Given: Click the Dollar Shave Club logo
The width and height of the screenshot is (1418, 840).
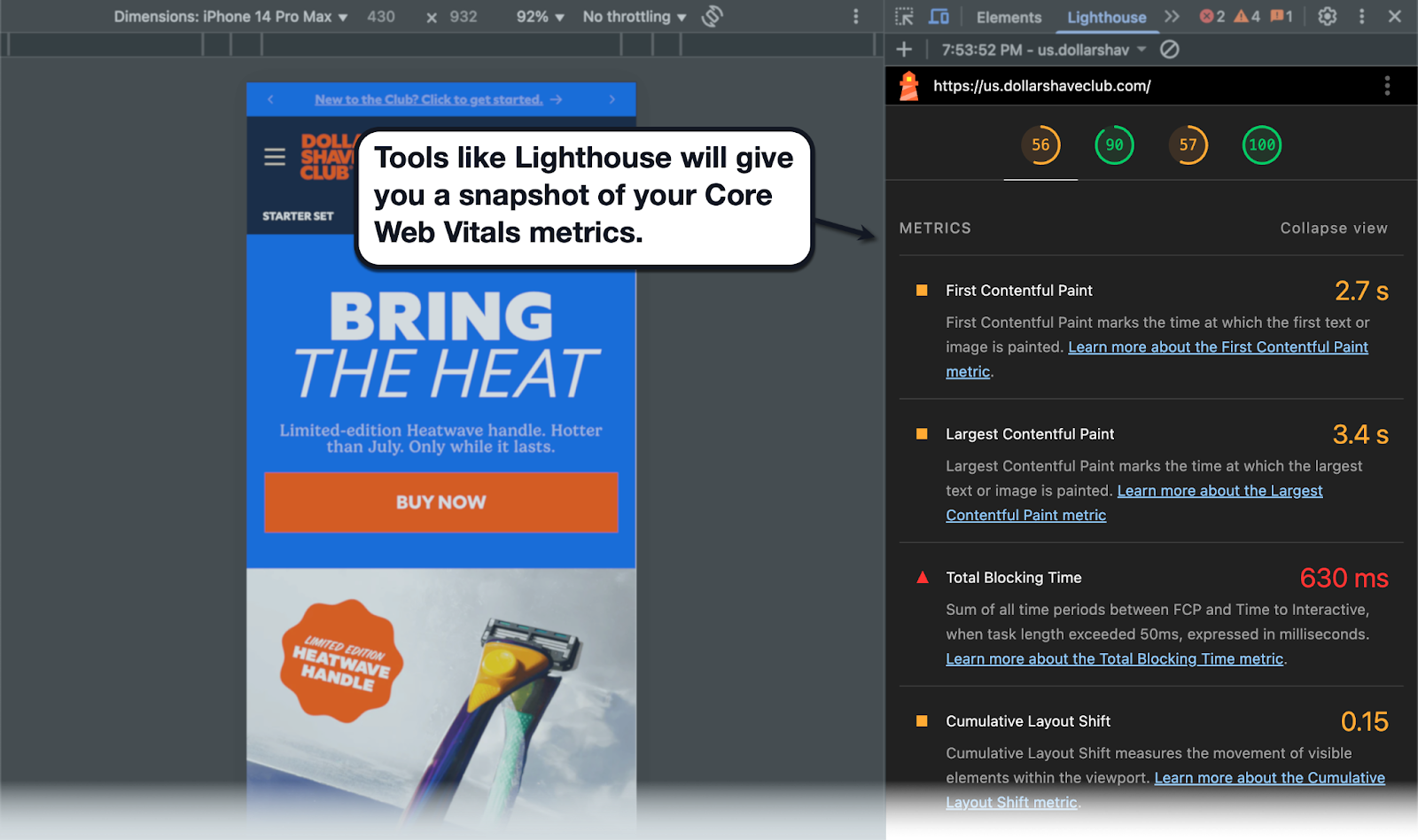Looking at the screenshot, I should [x=328, y=157].
